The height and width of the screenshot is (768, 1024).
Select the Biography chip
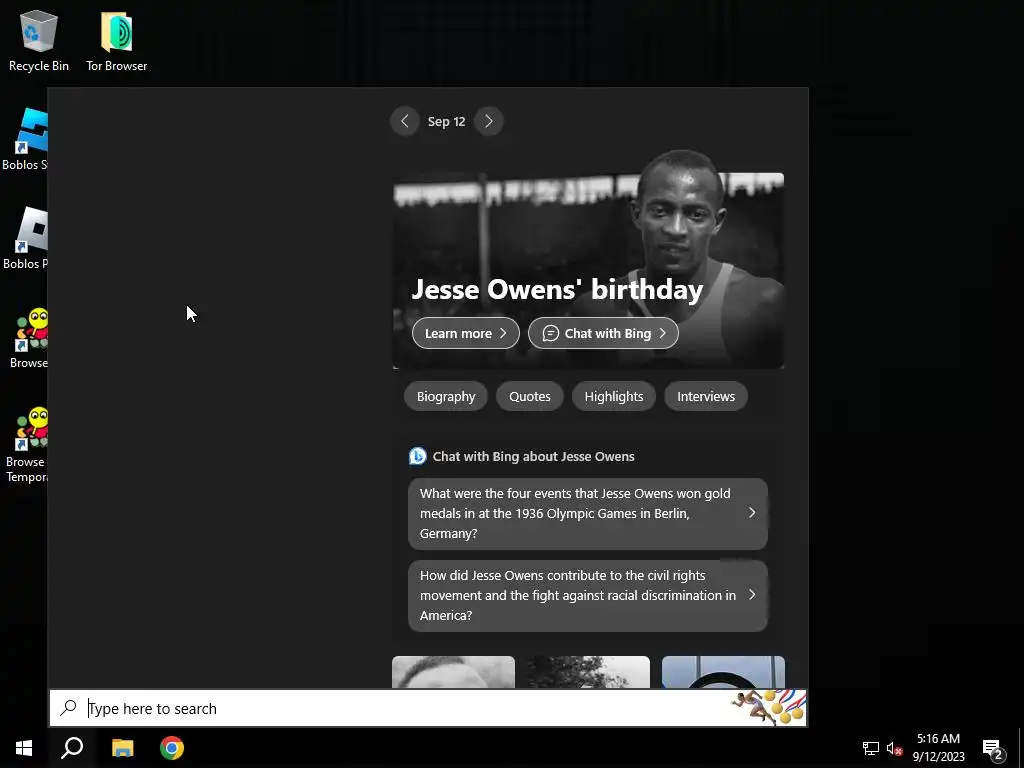[446, 396]
